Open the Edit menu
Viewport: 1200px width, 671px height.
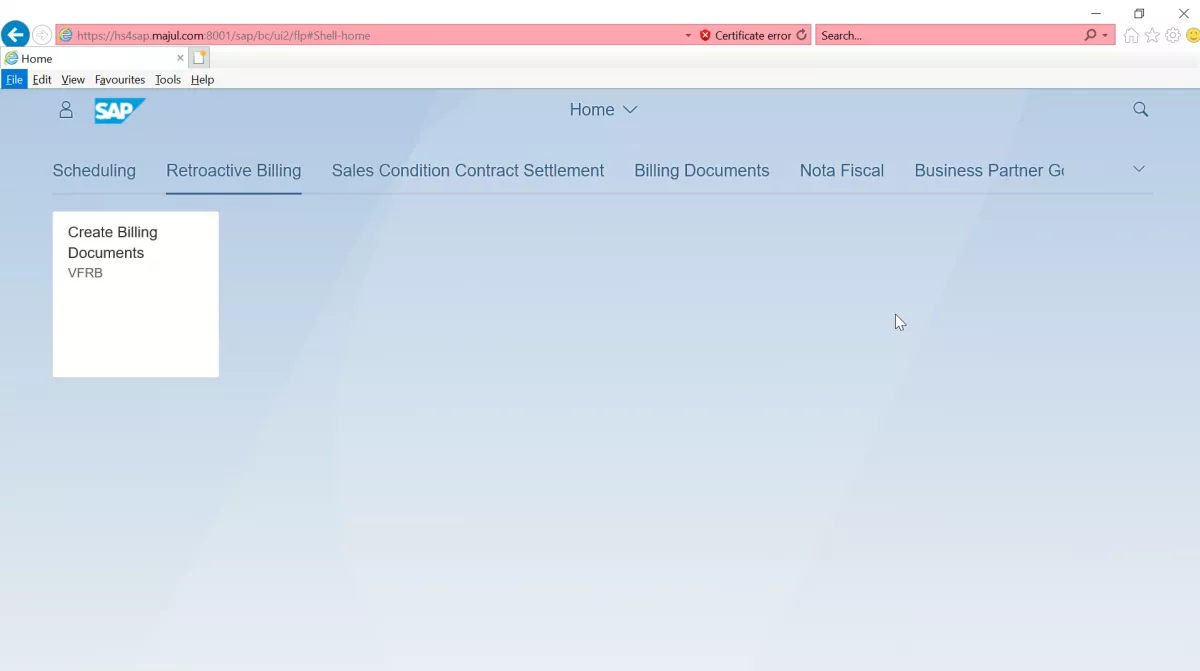[x=42, y=80]
